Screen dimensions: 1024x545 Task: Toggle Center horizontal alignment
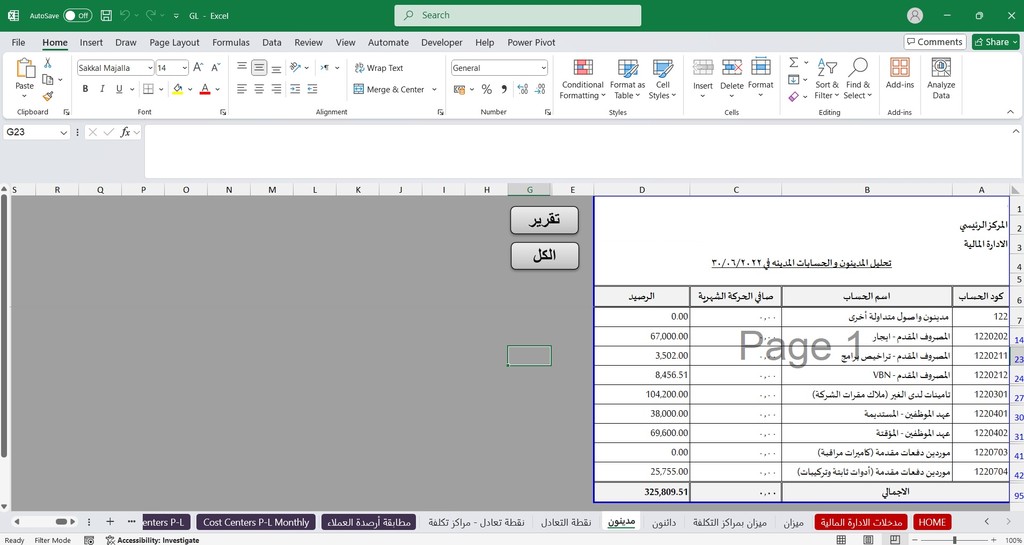click(x=259, y=89)
